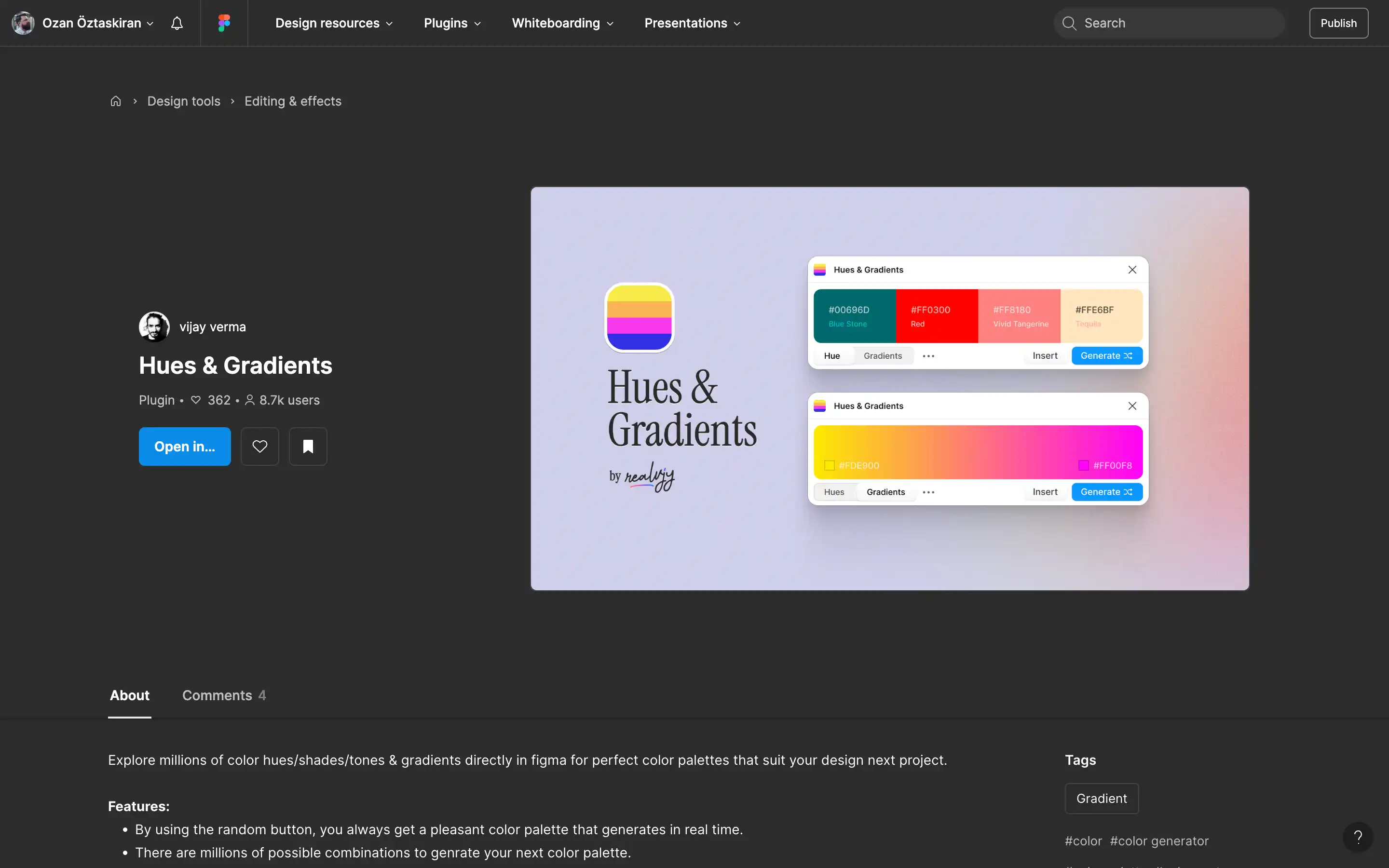1389x868 pixels.
Task: Click the striped Hues & Gradients app icon
Action: 639,317
